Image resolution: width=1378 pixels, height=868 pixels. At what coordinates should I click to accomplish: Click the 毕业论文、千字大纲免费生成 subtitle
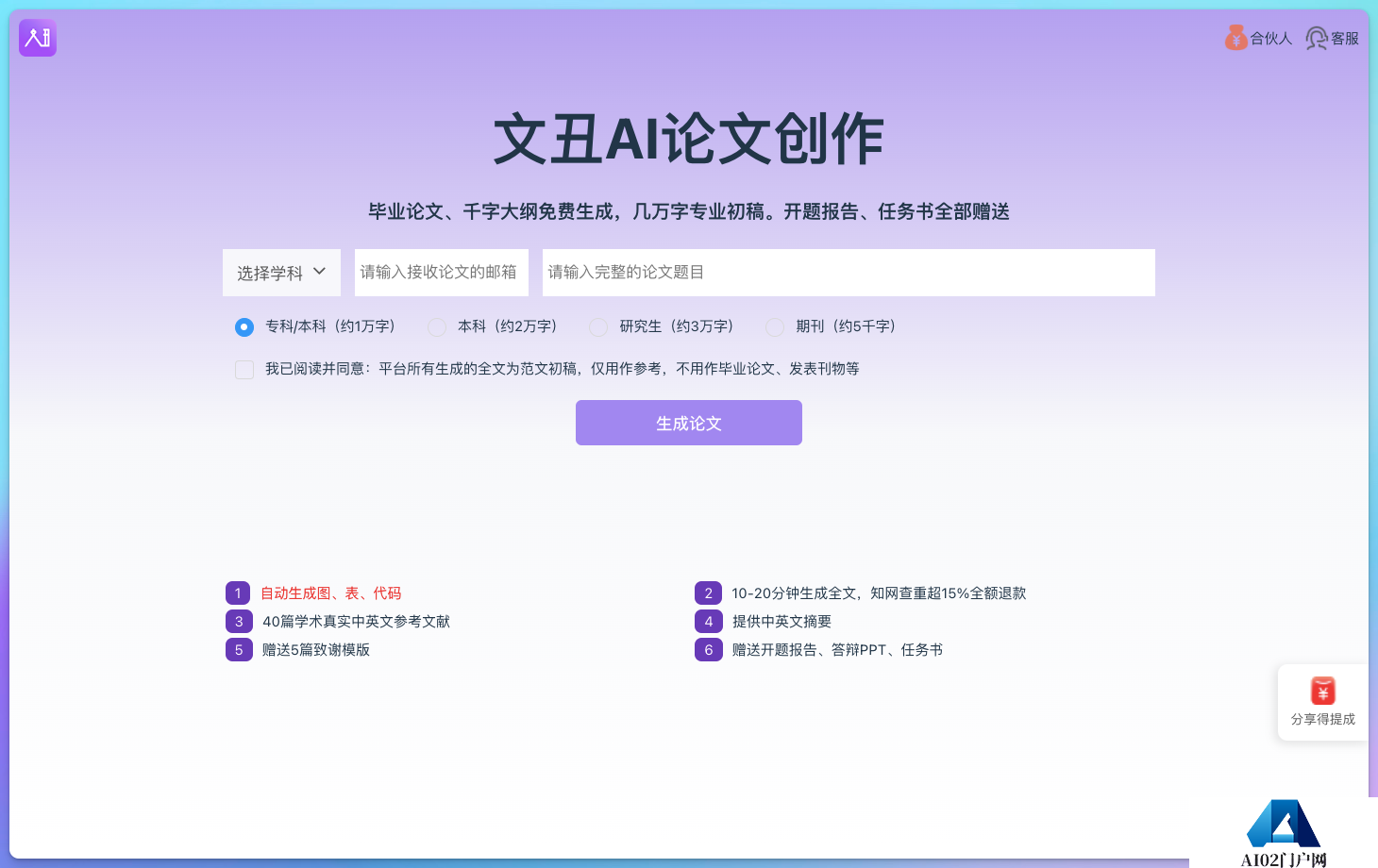click(x=689, y=211)
